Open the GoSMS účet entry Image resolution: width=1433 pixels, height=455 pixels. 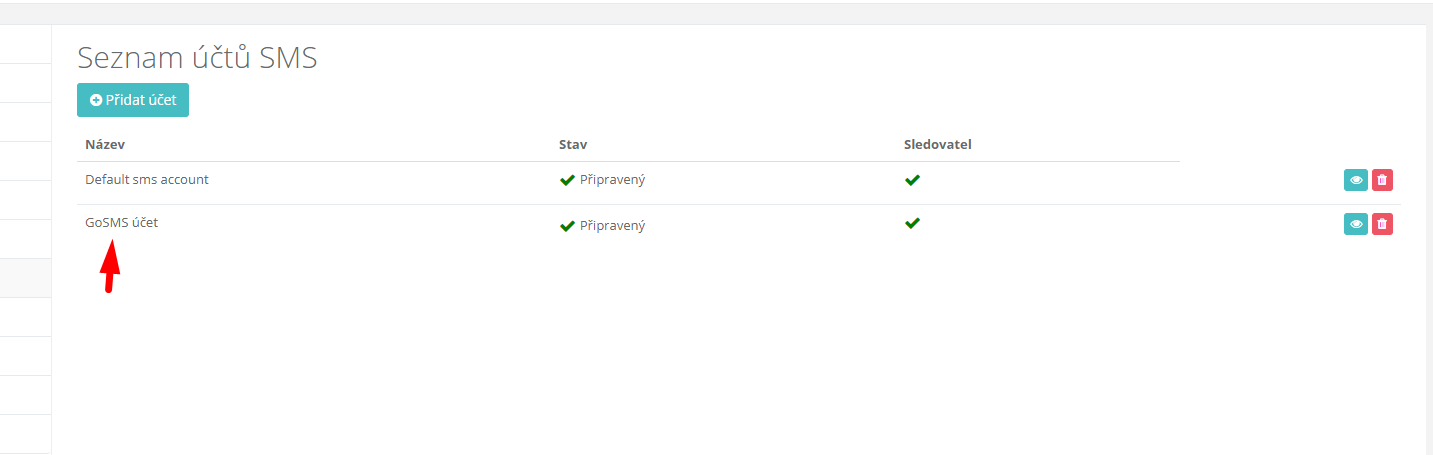pyautogui.click(x=122, y=223)
